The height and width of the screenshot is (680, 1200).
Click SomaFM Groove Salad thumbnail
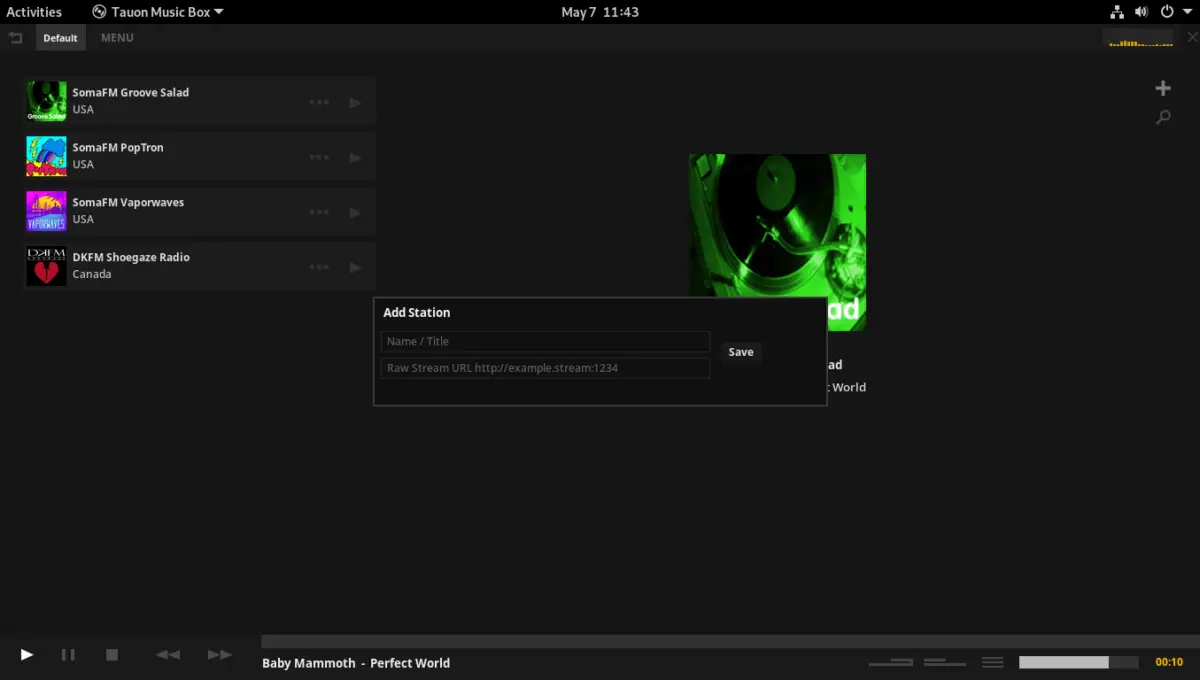46,101
